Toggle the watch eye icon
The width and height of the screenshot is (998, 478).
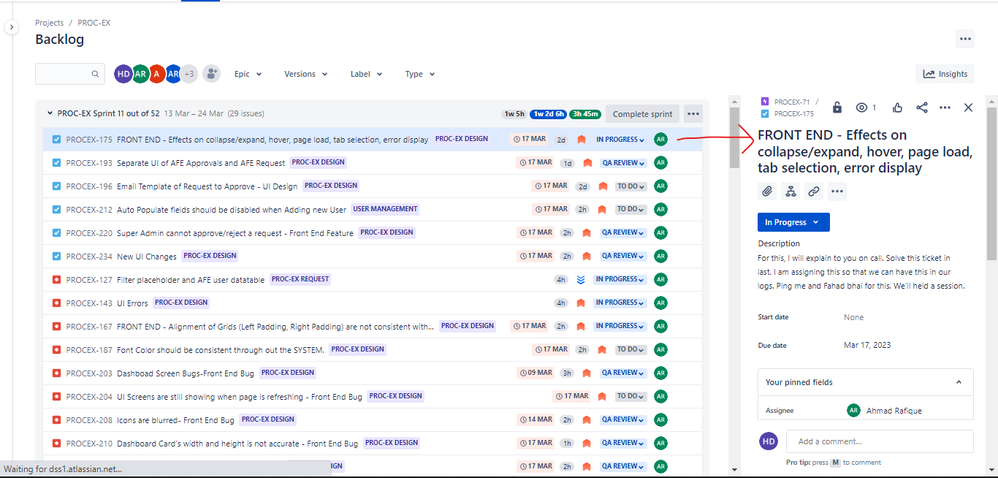click(x=861, y=108)
